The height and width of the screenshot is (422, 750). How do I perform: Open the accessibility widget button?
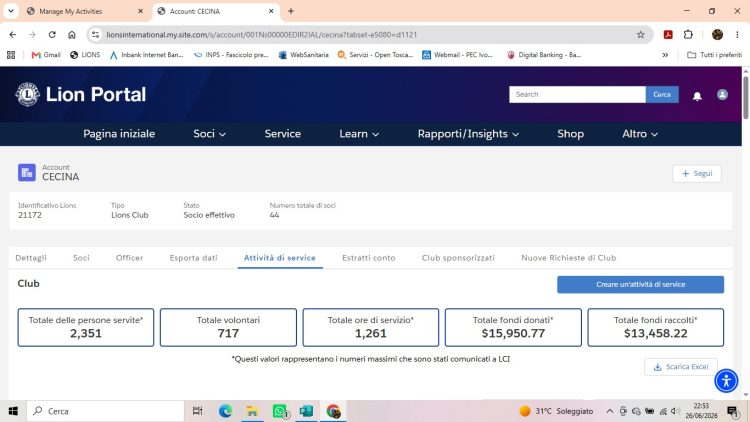point(726,381)
